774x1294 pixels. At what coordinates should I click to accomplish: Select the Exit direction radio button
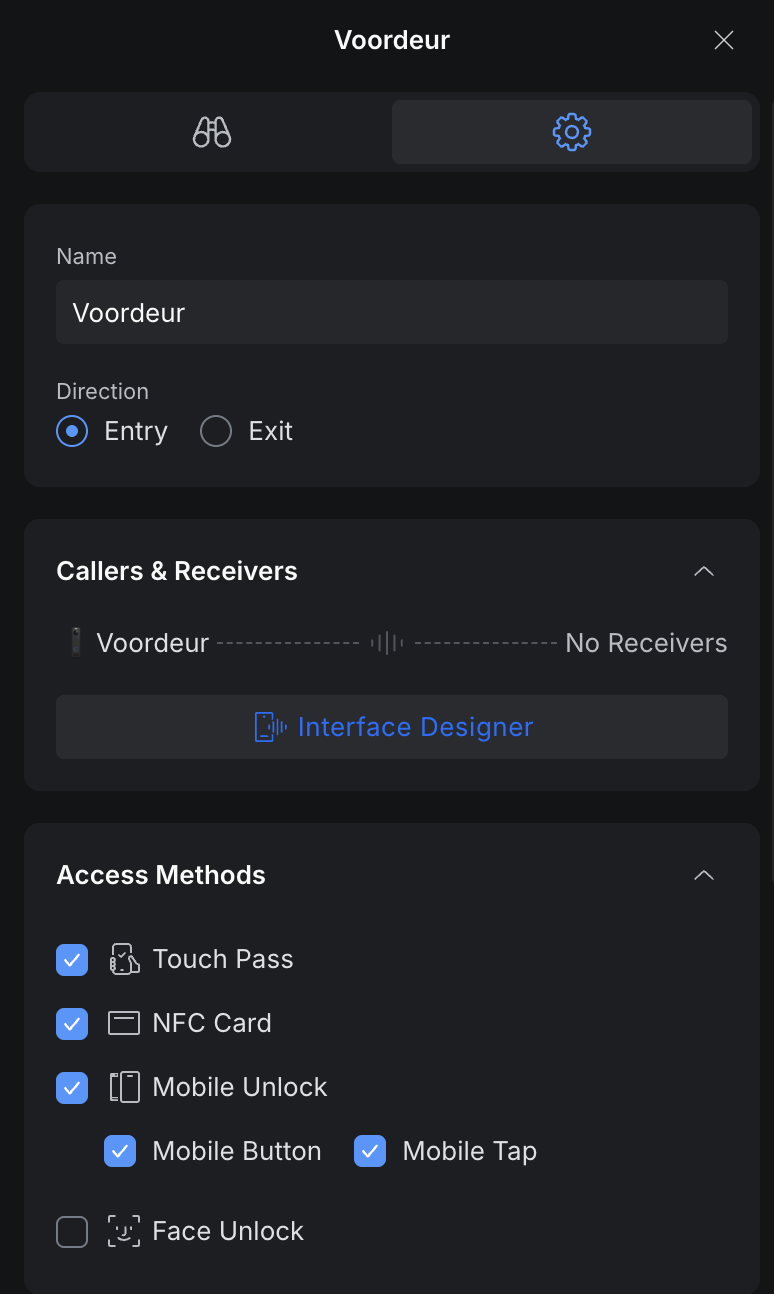216,432
